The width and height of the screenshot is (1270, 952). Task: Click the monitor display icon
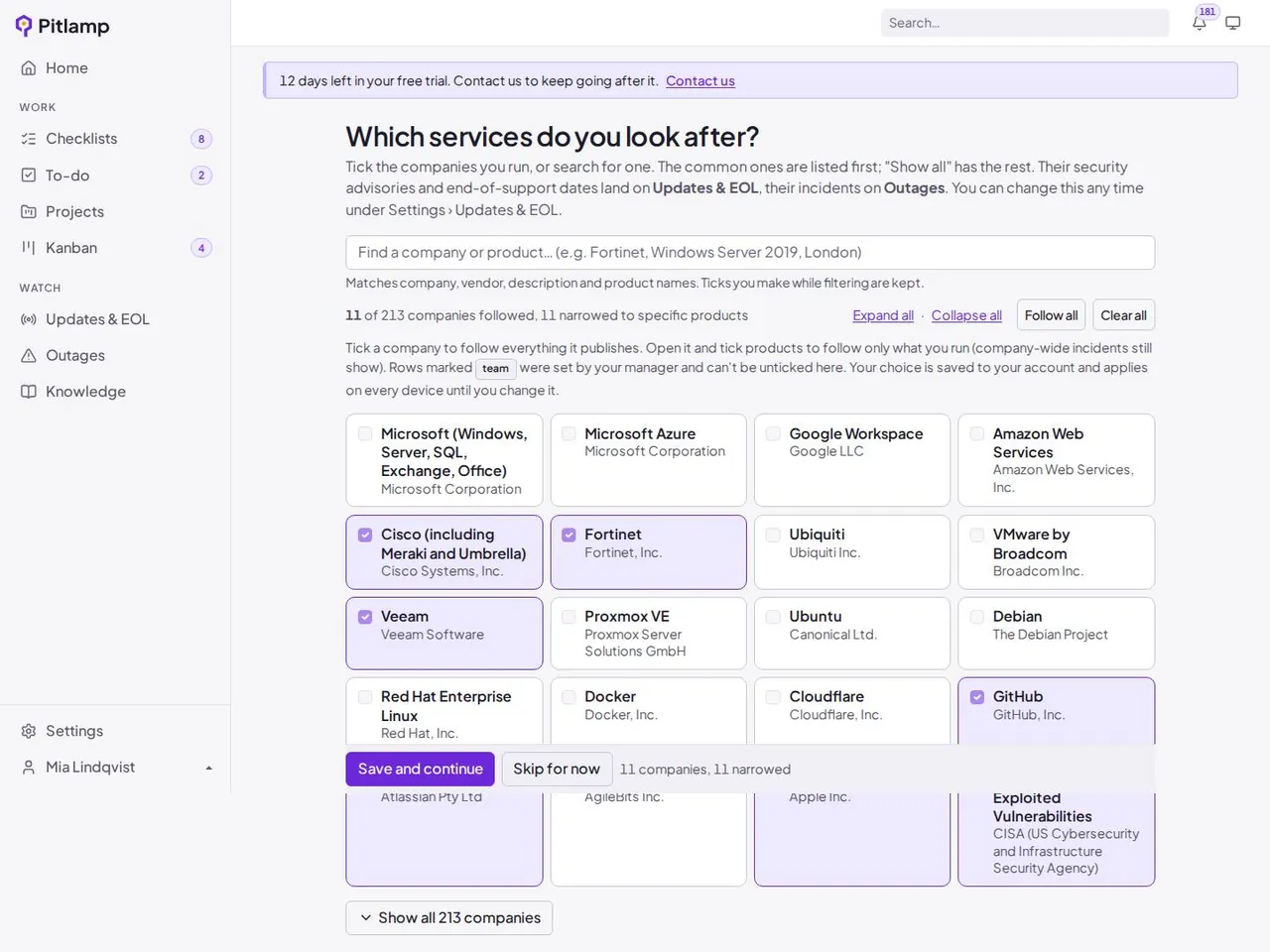pyautogui.click(x=1233, y=23)
